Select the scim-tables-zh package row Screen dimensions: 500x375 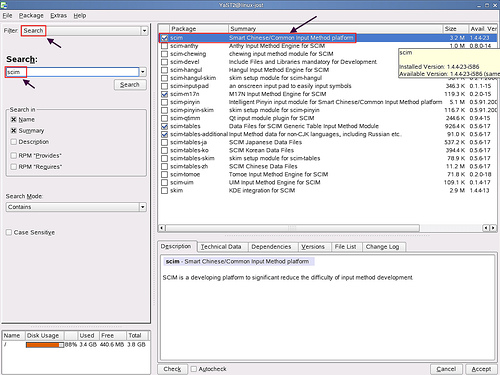328,166
